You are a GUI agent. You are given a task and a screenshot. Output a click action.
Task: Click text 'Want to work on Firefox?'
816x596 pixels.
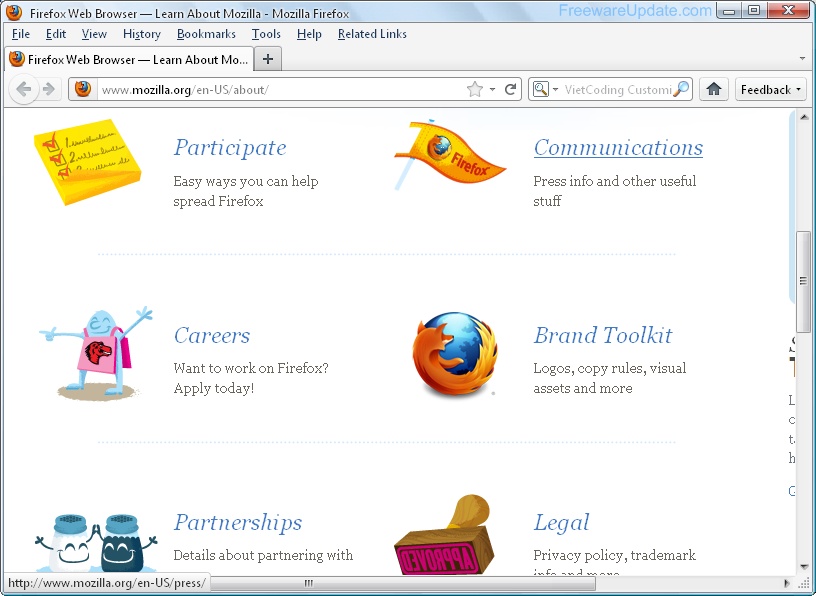251,368
